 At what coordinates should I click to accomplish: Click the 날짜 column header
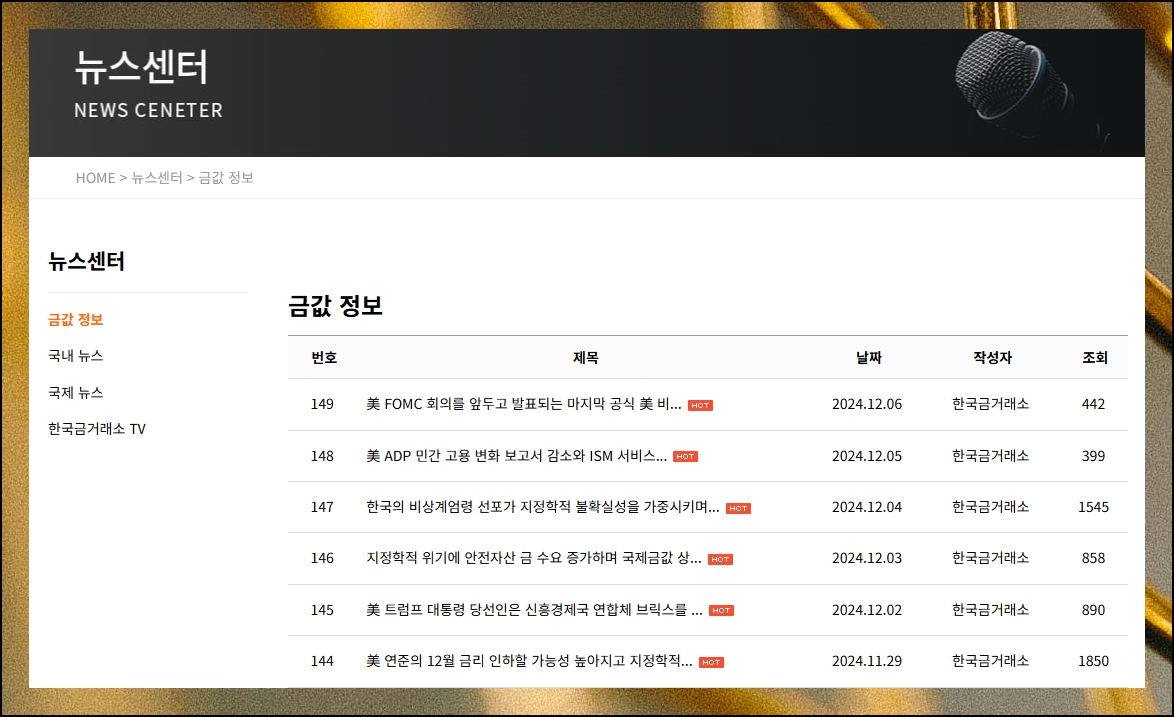click(869, 358)
